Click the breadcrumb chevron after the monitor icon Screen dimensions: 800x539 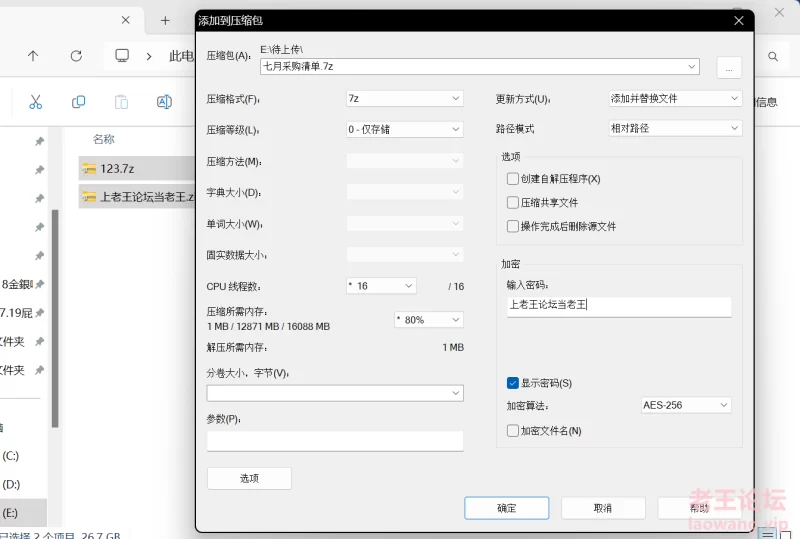(149, 56)
